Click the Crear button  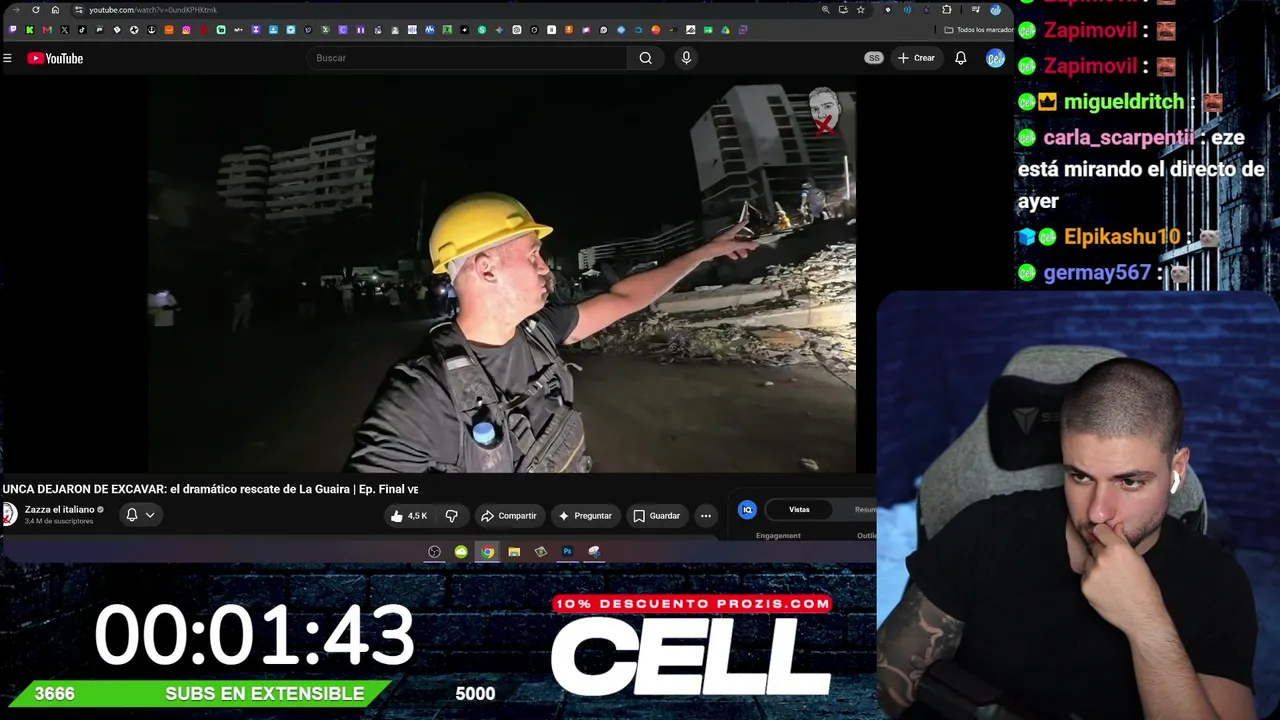(x=916, y=58)
